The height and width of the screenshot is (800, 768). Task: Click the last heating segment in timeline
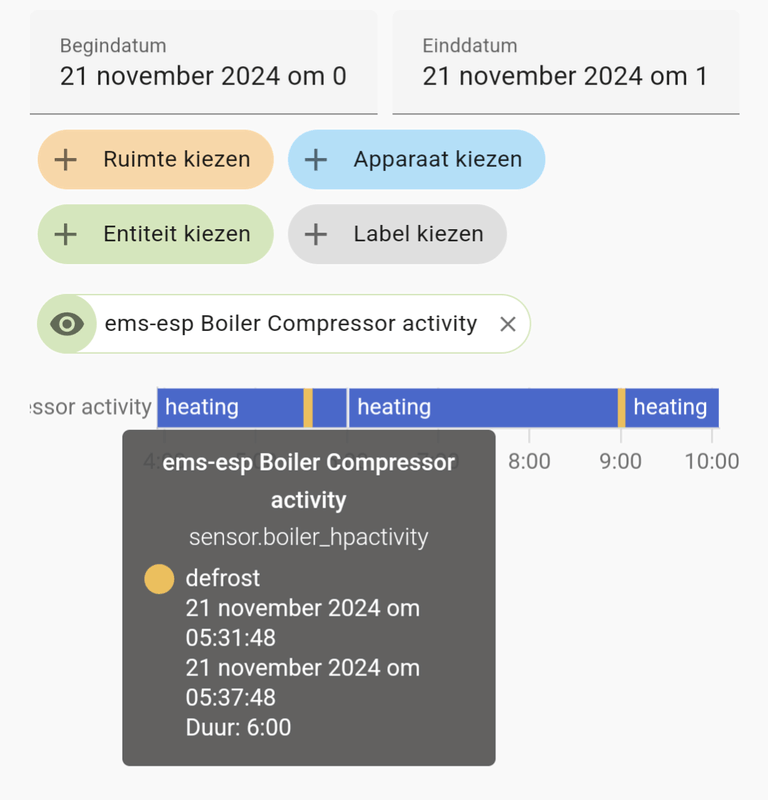pos(672,408)
